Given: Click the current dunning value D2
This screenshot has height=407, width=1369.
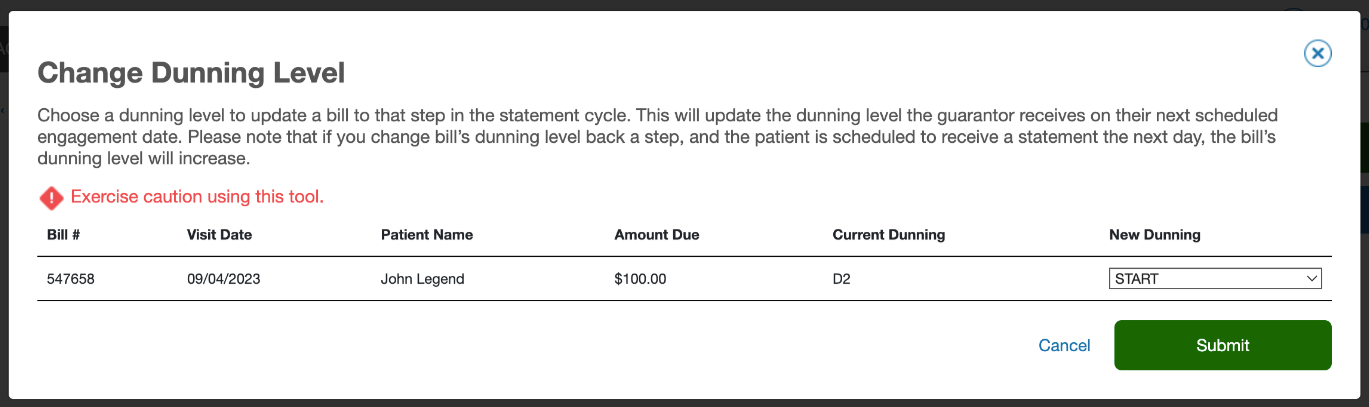Looking at the screenshot, I should coord(841,279).
